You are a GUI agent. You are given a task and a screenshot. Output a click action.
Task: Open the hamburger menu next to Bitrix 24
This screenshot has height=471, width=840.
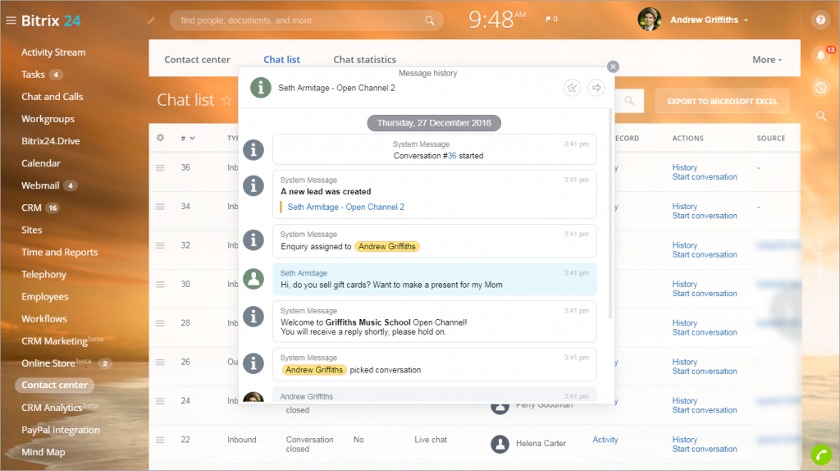pos(11,20)
